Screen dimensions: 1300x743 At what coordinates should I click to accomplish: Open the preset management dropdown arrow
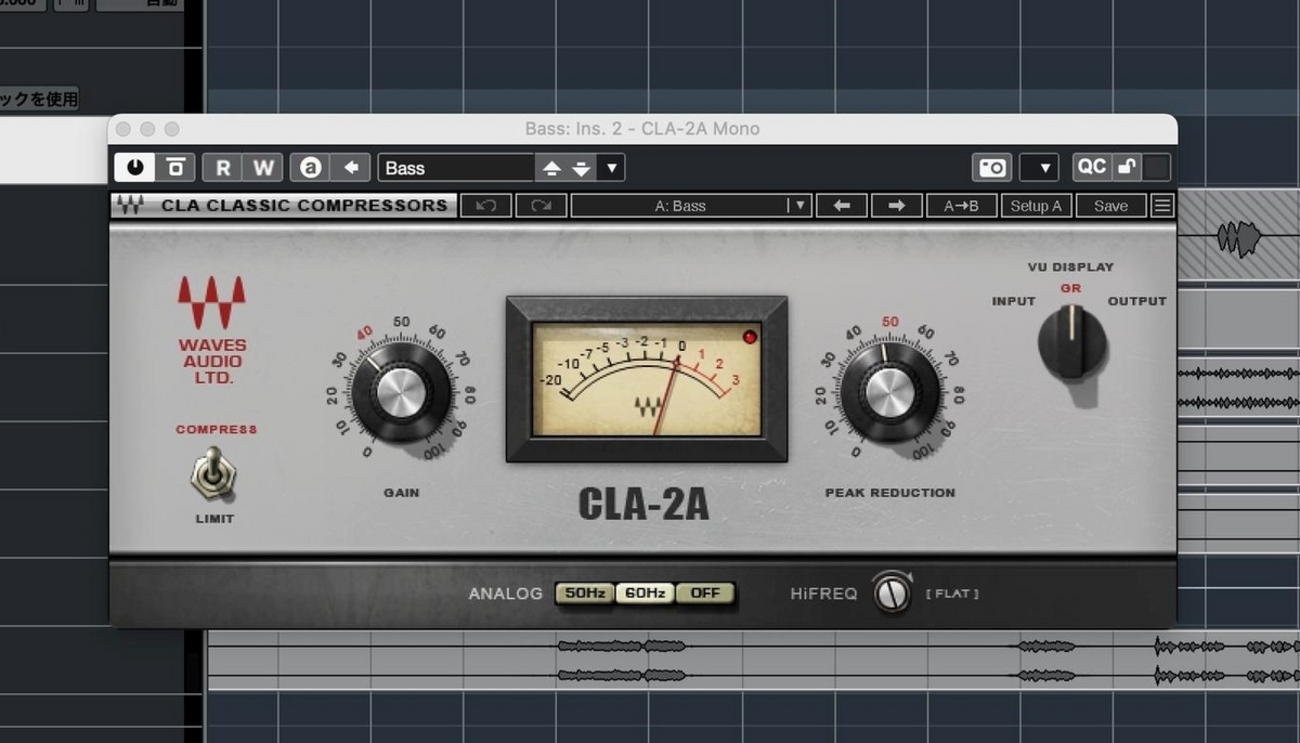tap(611, 168)
